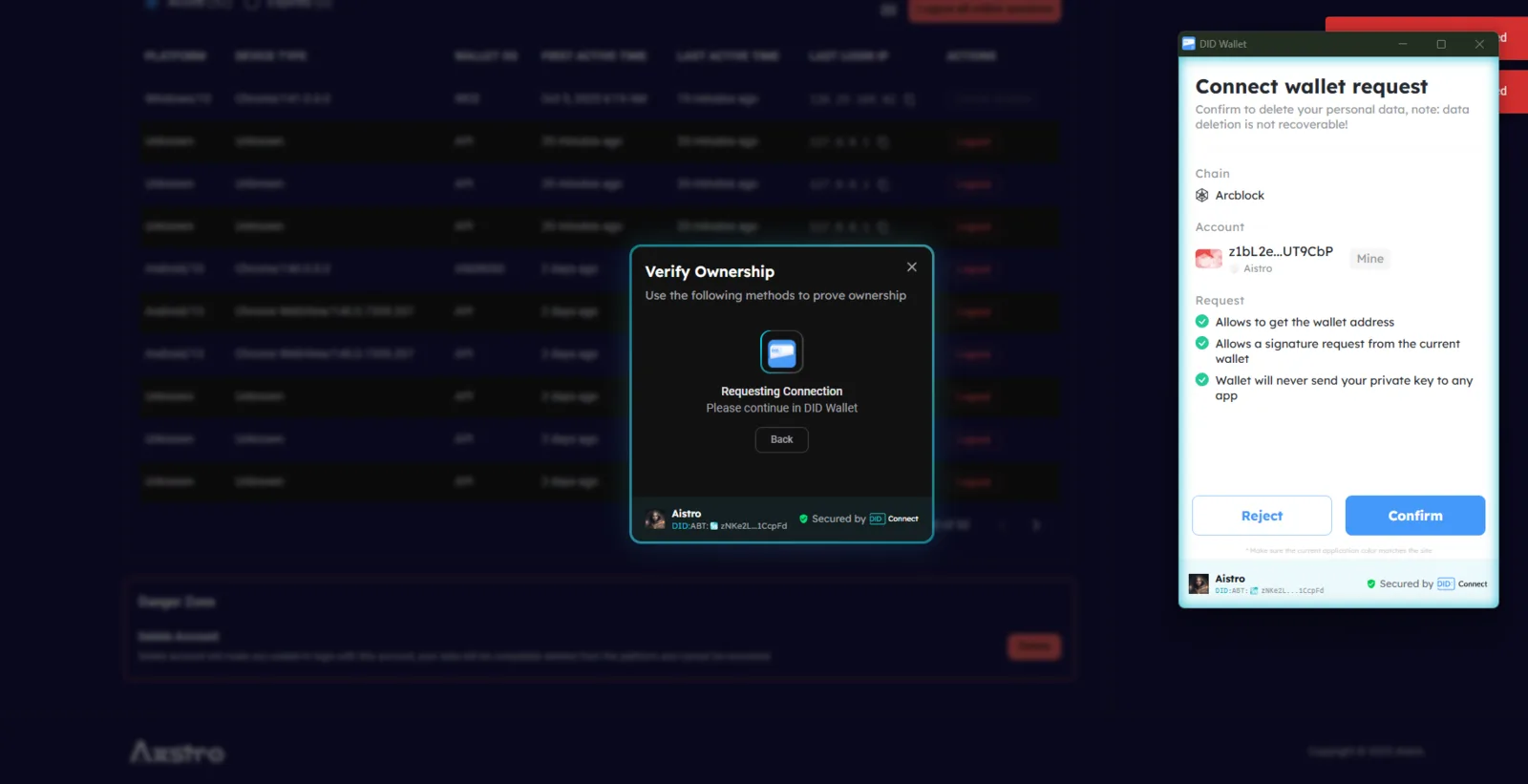The image size is (1528, 784).
Task: Click the account address 'z1bL2e...UT9CbP'
Action: pyautogui.click(x=1281, y=251)
